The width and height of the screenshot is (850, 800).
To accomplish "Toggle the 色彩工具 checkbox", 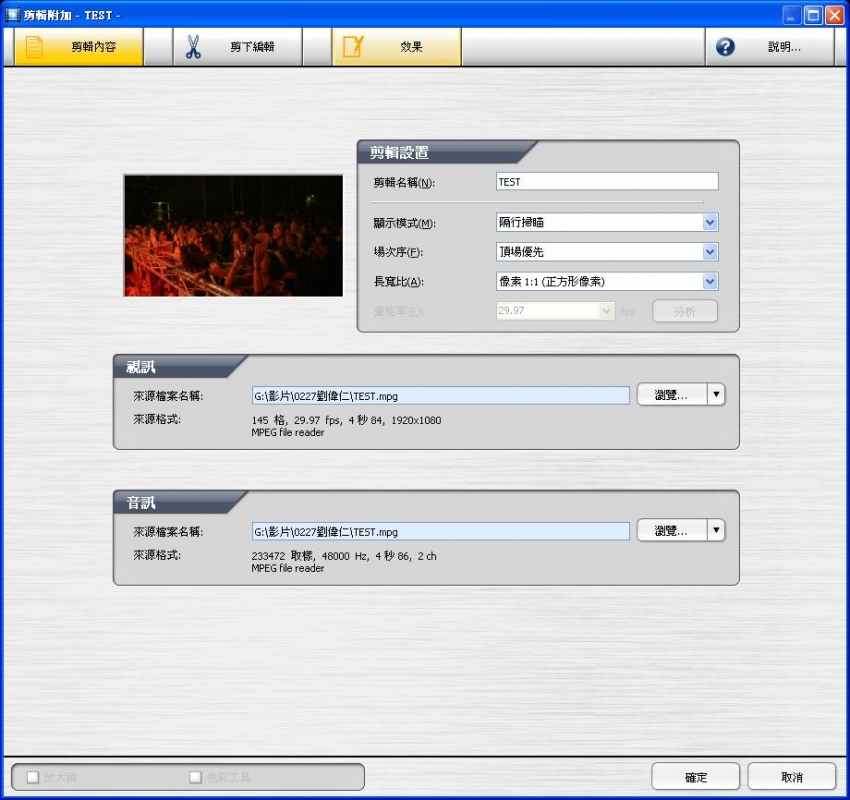I will pos(196,777).
